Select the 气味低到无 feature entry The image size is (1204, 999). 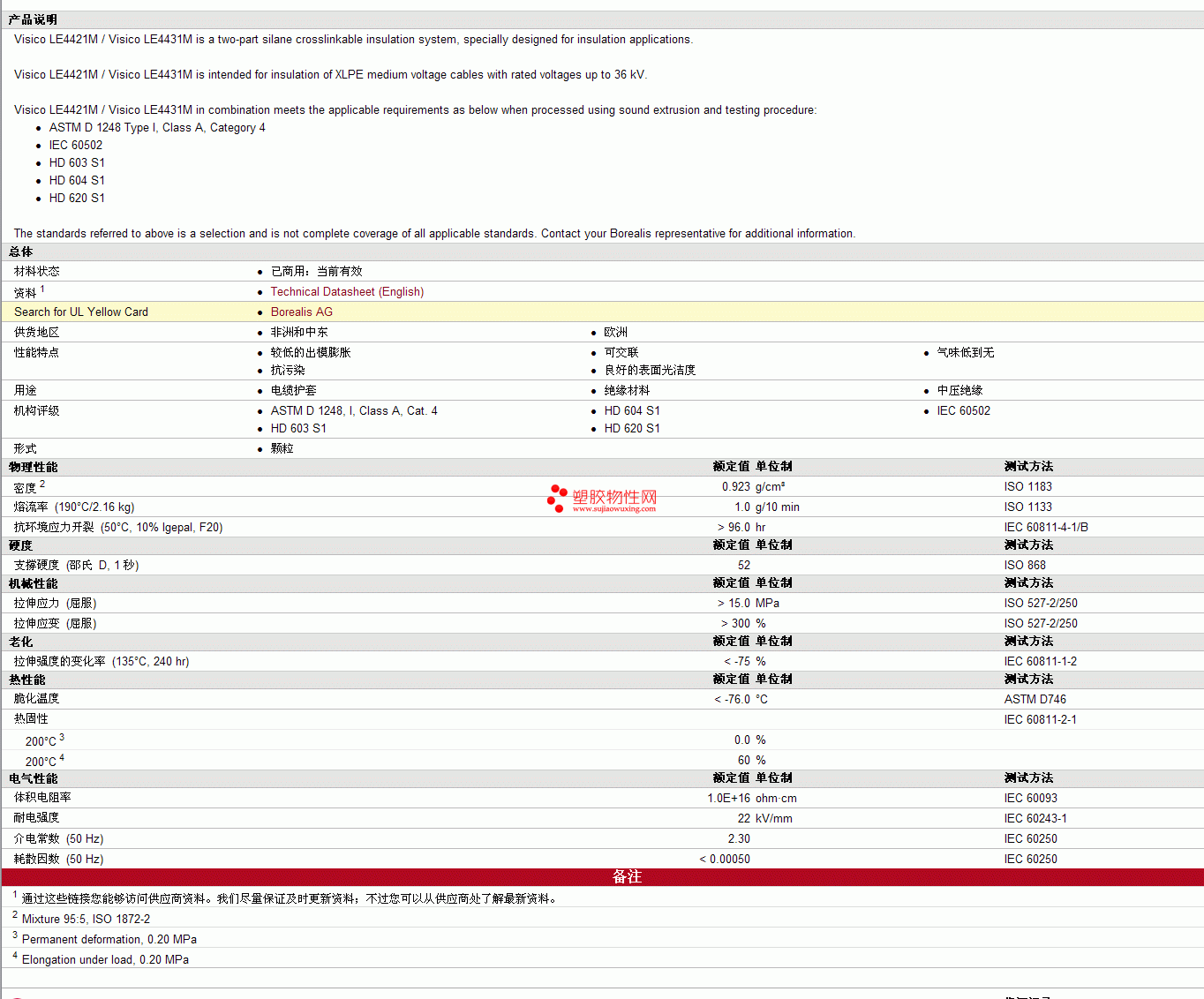(x=966, y=353)
